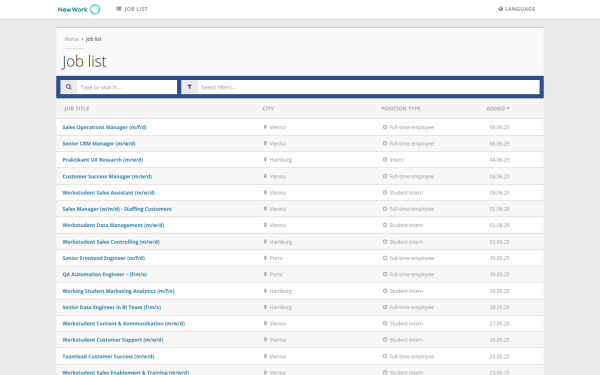Click clock icon in Werkstudent Customer Support row
Viewport: 600px width, 375px height.
pyautogui.click(x=385, y=340)
